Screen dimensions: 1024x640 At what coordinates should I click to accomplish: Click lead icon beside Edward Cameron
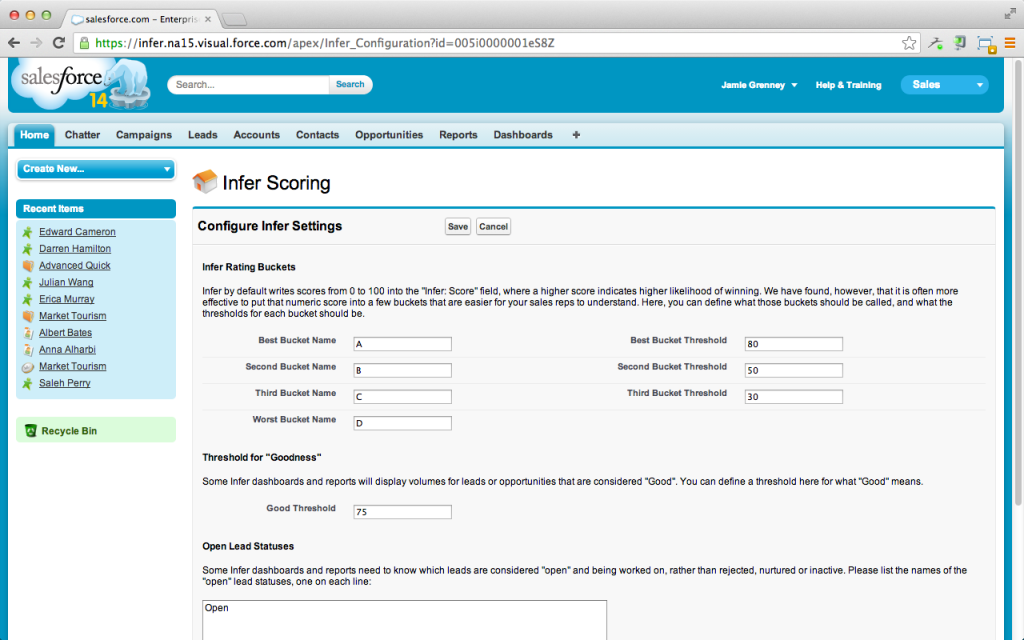[x=27, y=232]
